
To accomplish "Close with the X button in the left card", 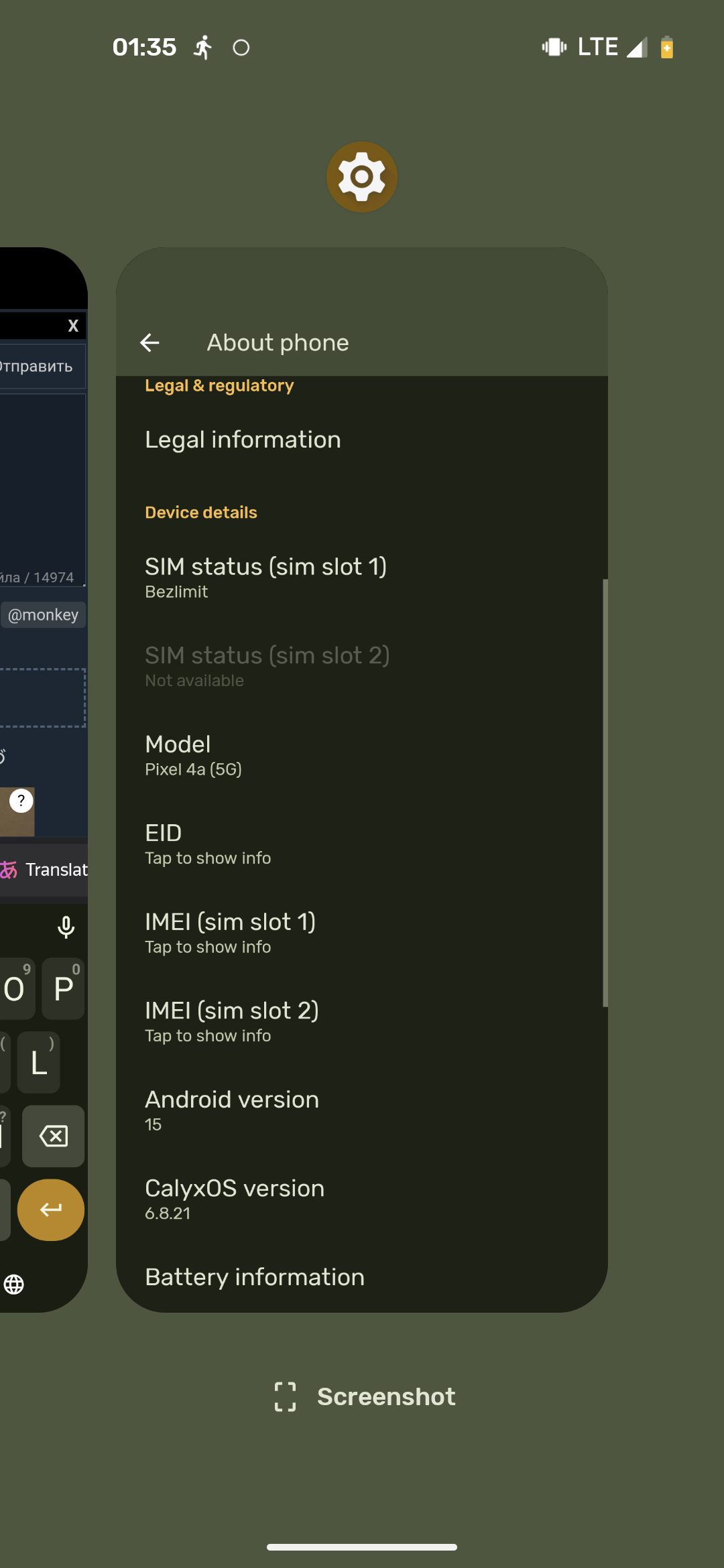I will pos(73,326).
